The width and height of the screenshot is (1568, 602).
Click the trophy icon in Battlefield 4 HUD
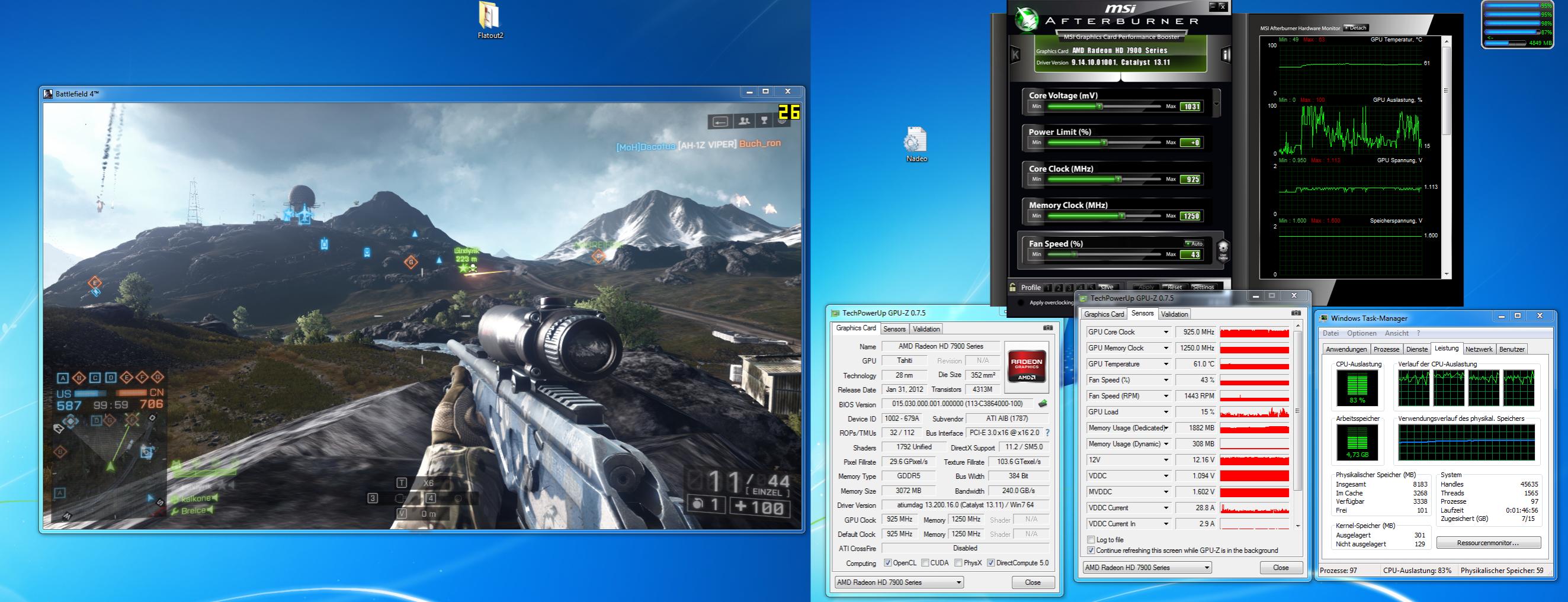(764, 121)
